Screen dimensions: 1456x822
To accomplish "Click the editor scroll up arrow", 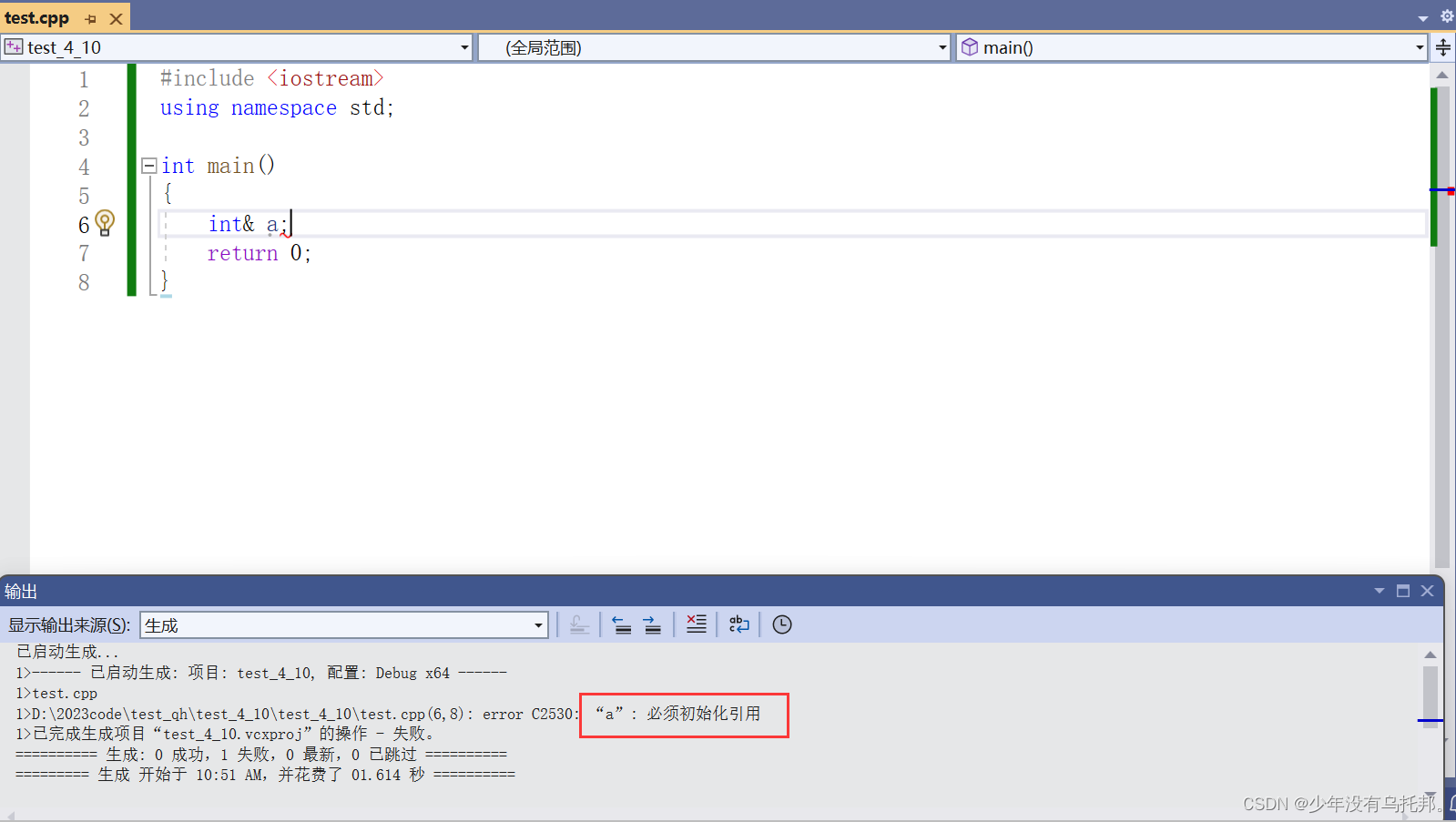I will point(1442,75).
